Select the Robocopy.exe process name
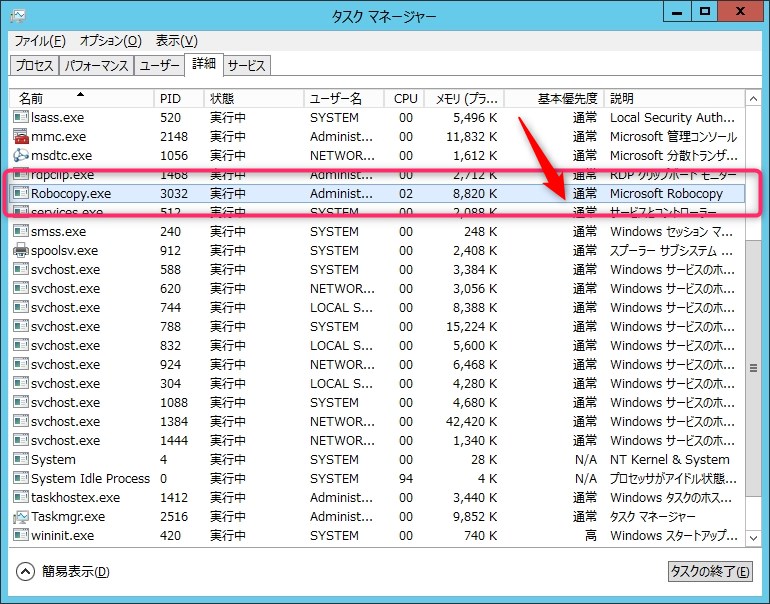Image resolution: width=770 pixels, height=604 pixels. click(71, 193)
